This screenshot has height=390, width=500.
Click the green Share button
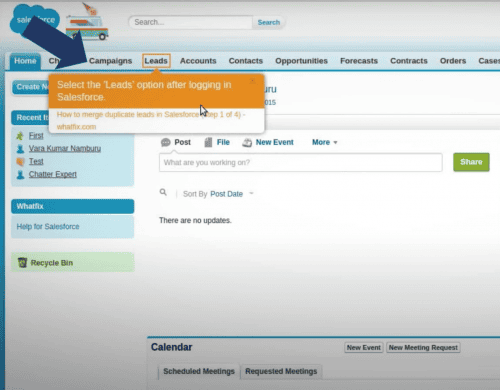[x=471, y=162]
